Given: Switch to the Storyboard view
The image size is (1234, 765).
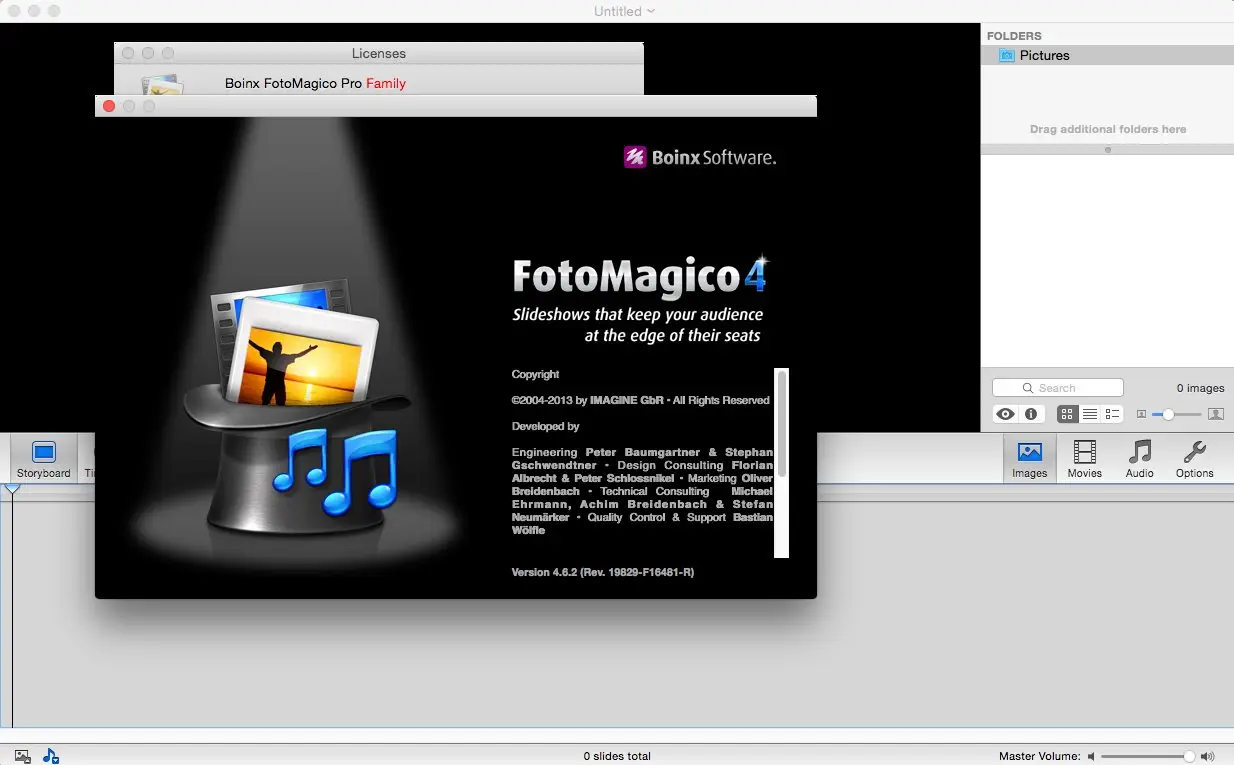Looking at the screenshot, I should [43, 460].
